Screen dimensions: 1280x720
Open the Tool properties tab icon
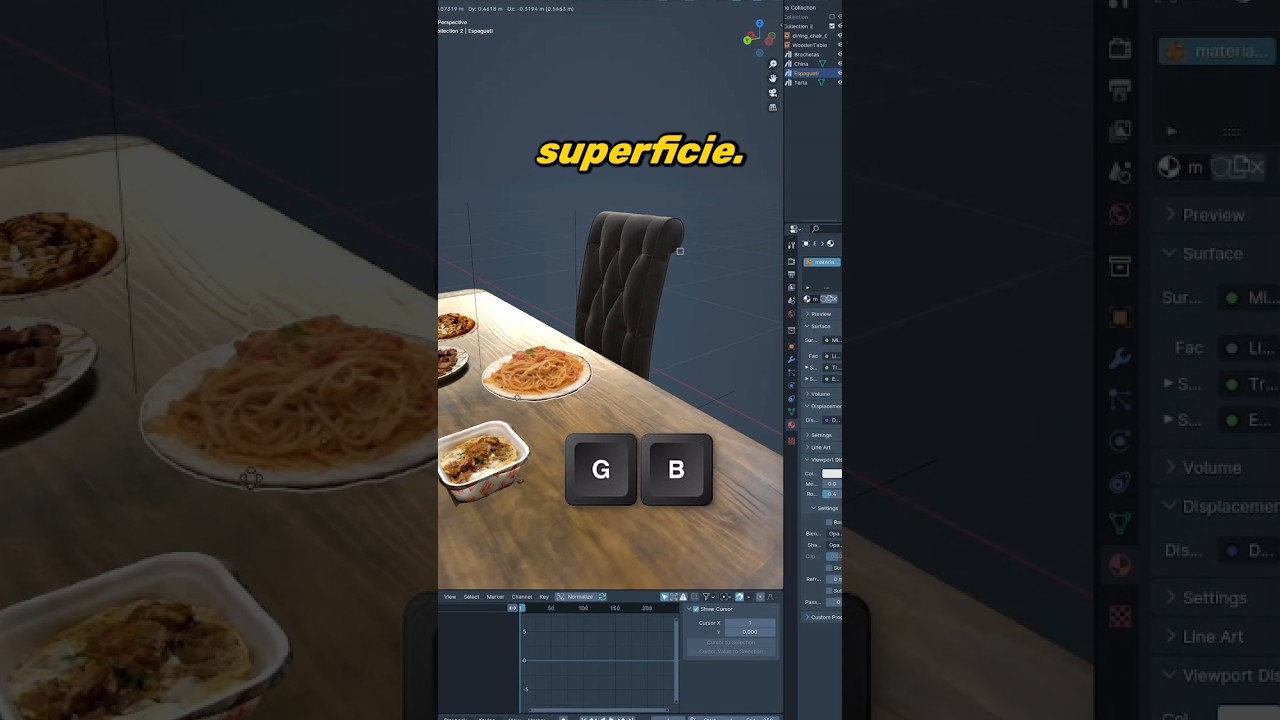[x=791, y=246]
